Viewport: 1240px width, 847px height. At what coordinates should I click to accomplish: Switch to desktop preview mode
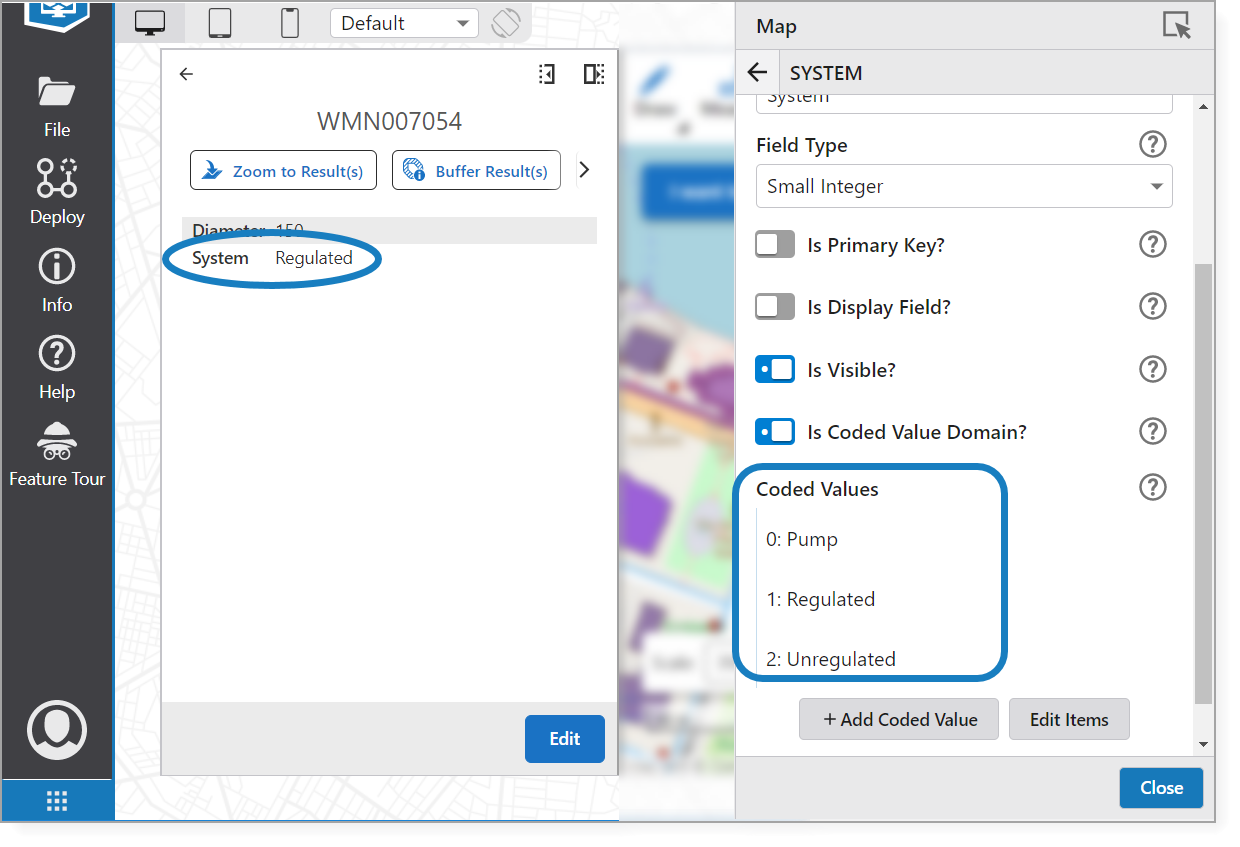150,23
